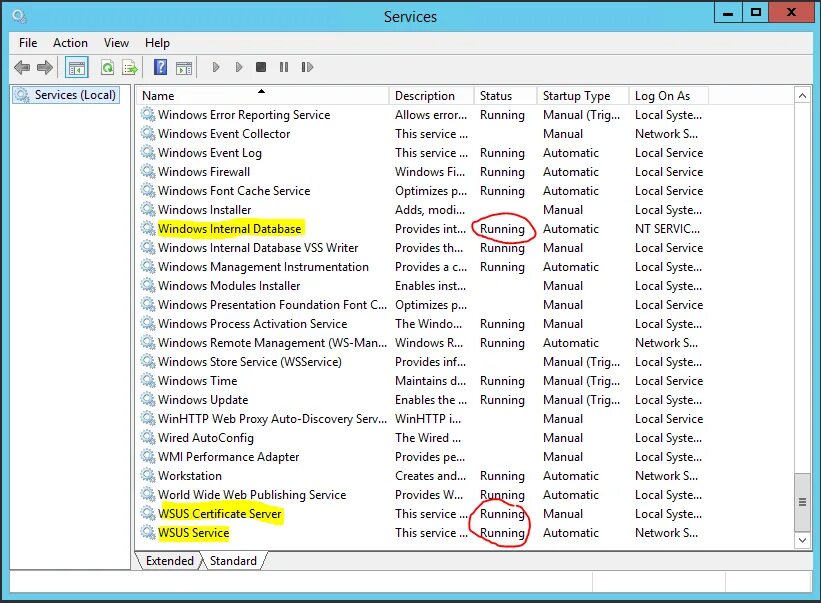Viewport: 821px width, 603px height.
Task: Select Windows Management Instrumentation service
Action: (x=263, y=266)
